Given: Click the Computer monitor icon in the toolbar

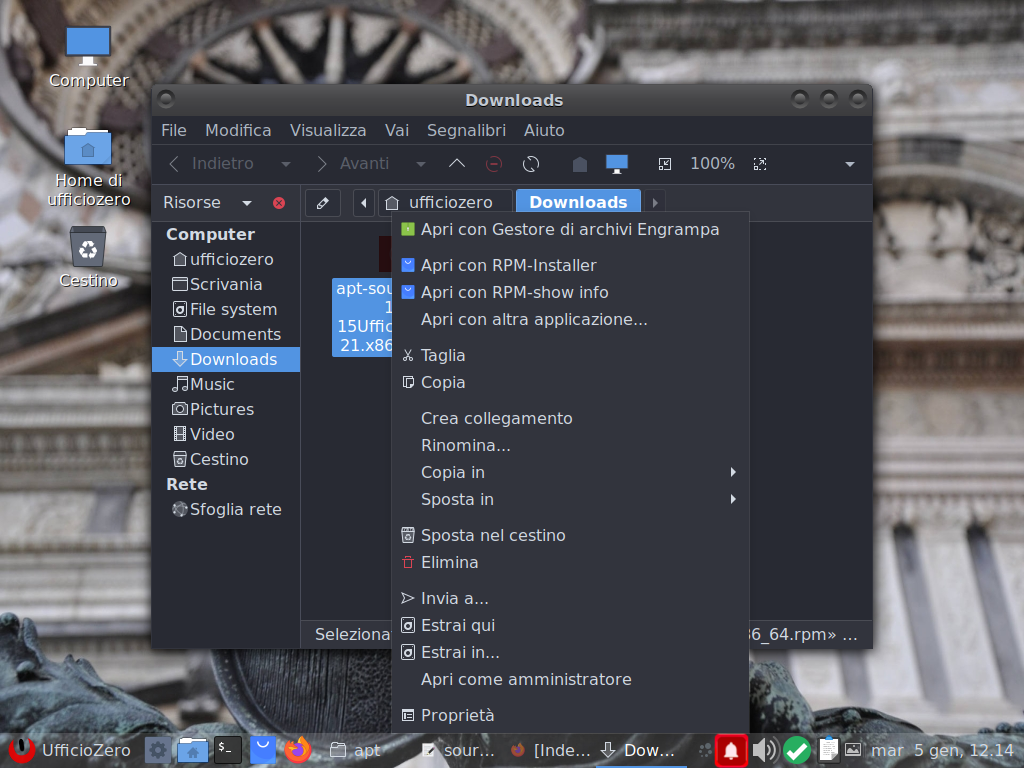Looking at the screenshot, I should (x=617, y=164).
